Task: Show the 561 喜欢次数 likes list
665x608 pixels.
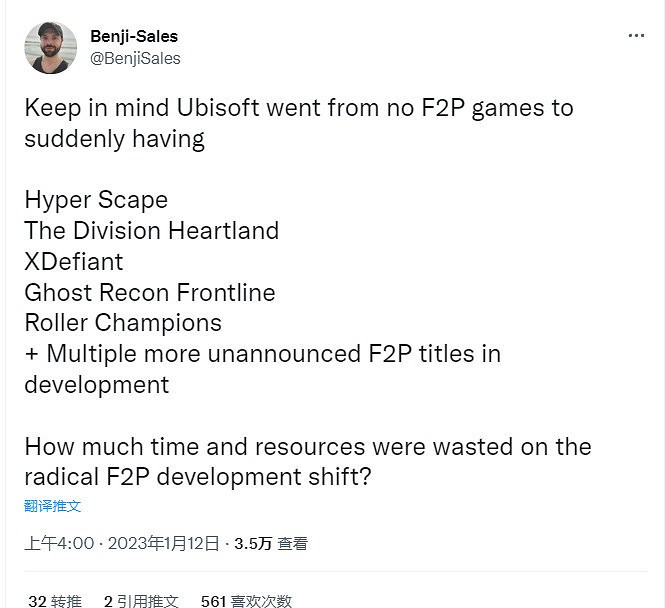Action: (x=246, y=600)
